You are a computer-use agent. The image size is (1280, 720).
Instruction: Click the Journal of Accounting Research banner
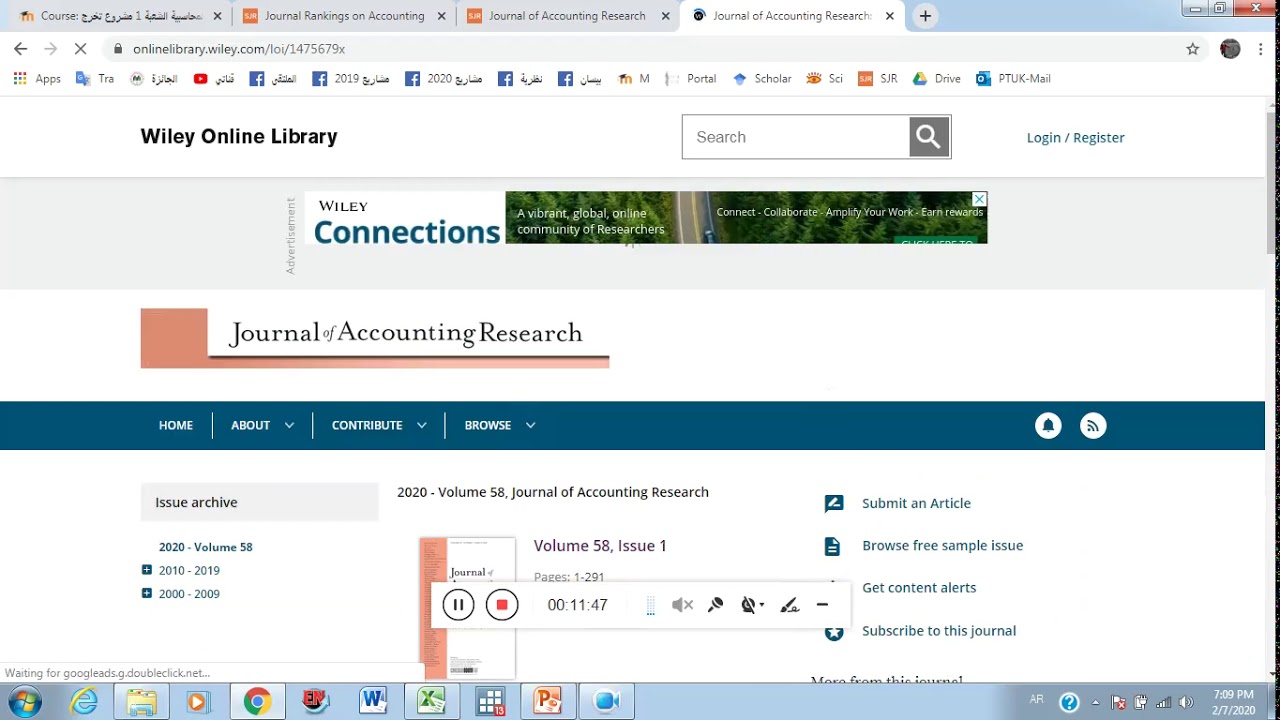click(375, 338)
